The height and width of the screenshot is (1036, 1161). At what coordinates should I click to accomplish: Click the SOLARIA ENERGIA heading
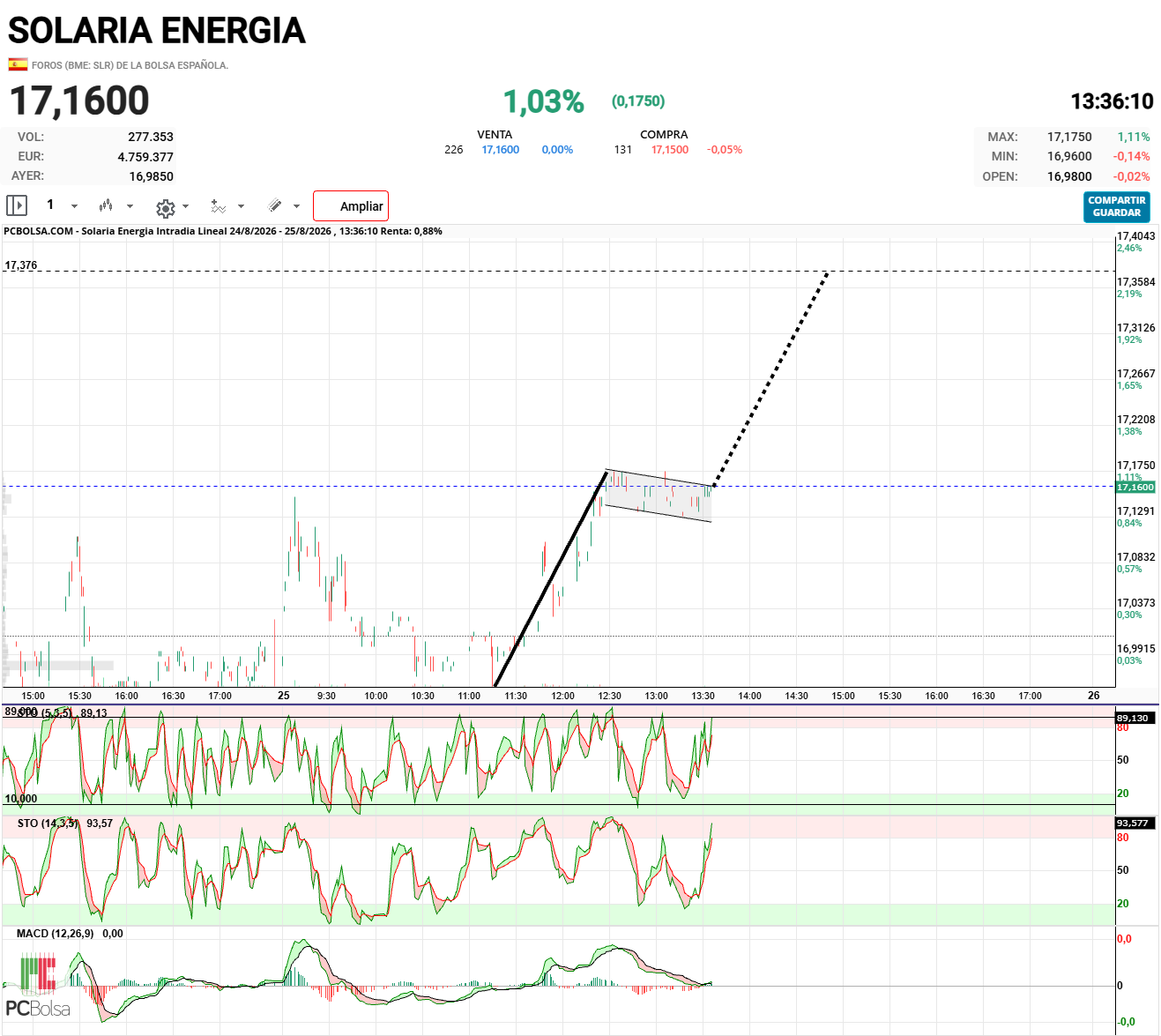(157, 31)
